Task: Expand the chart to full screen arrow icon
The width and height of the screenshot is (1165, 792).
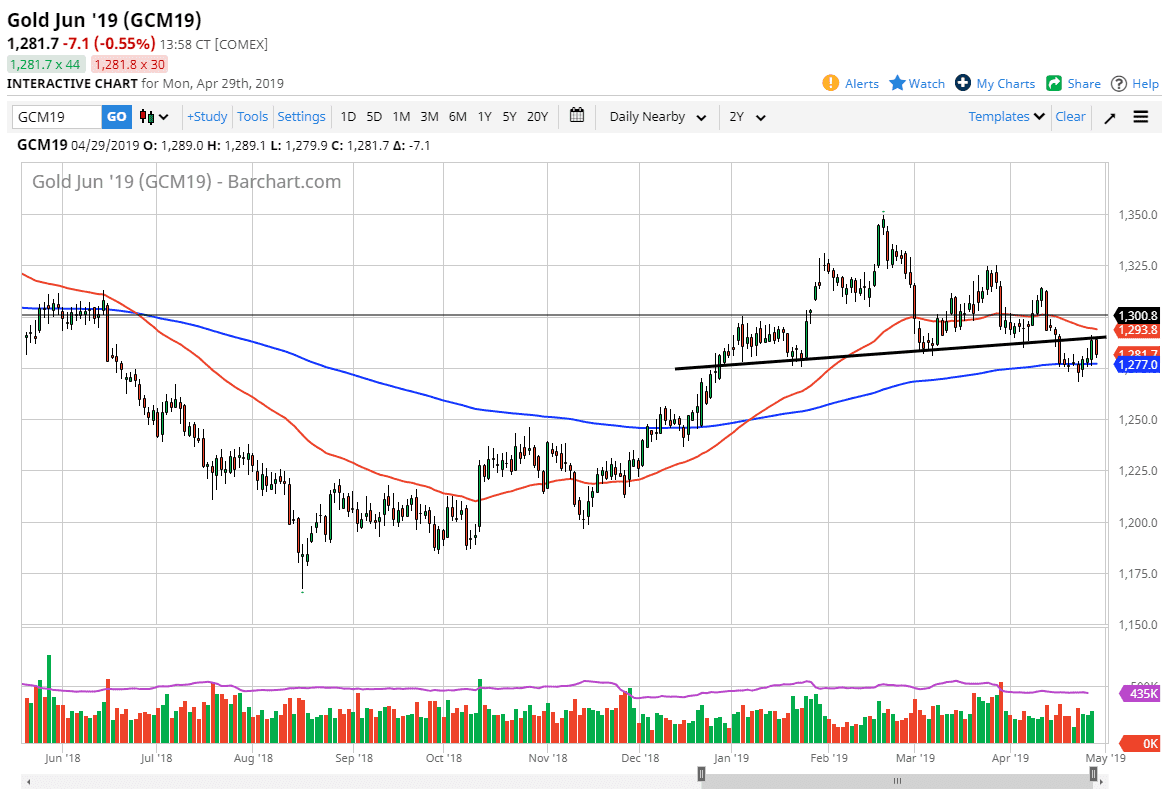Action: (1109, 116)
